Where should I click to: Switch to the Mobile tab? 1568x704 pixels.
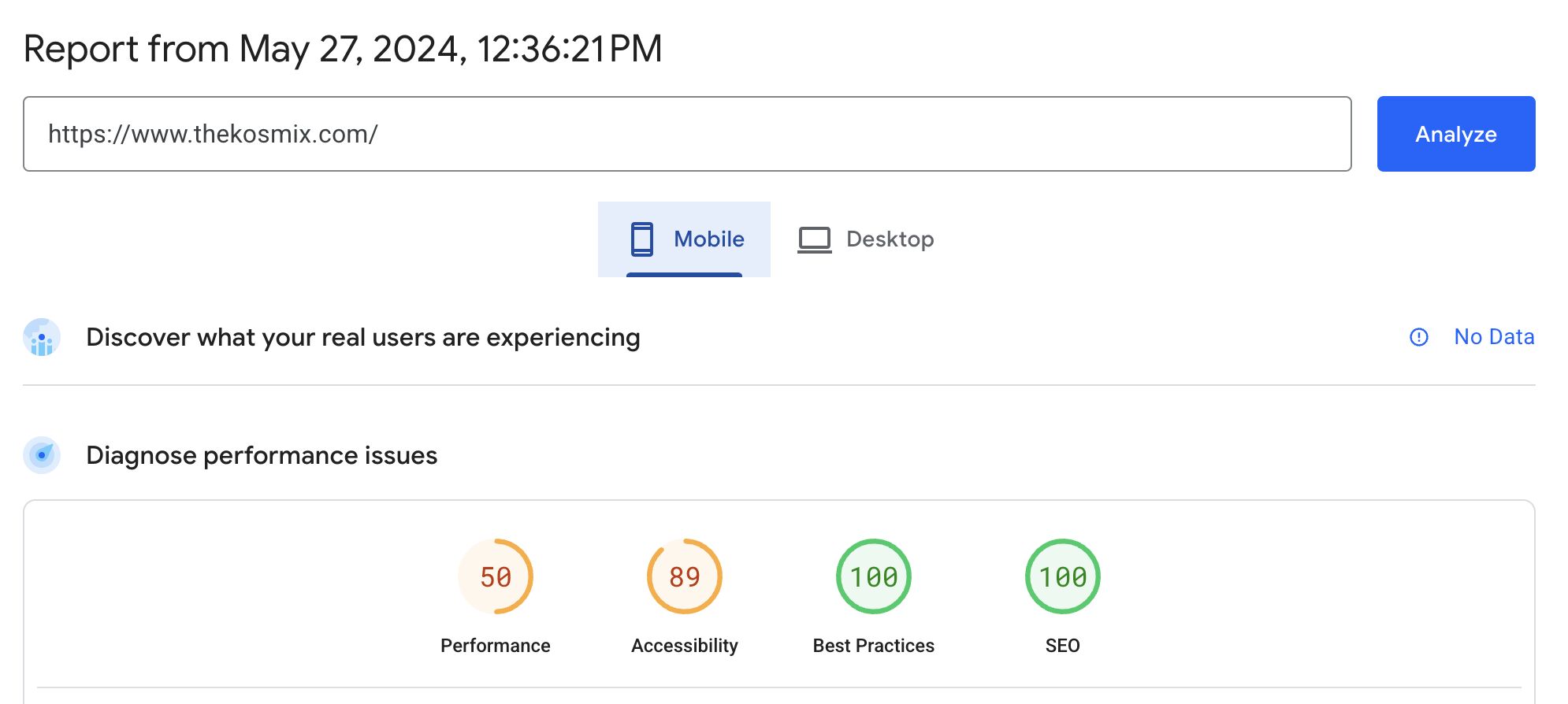tap(684, 239)
